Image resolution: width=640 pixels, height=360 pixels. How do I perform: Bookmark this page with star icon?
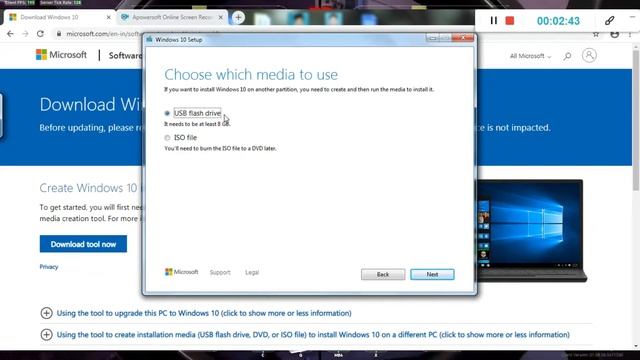tap(596, 34)
